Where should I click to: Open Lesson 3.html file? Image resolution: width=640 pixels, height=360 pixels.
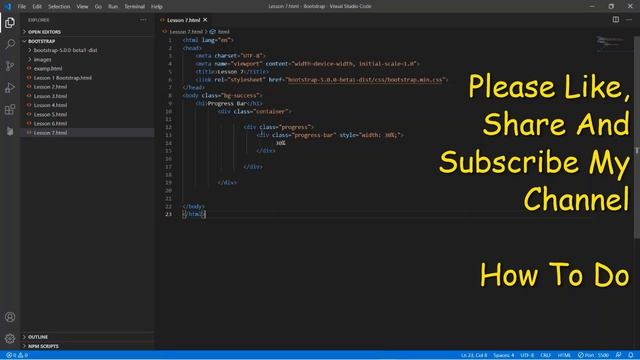point(50,96)
